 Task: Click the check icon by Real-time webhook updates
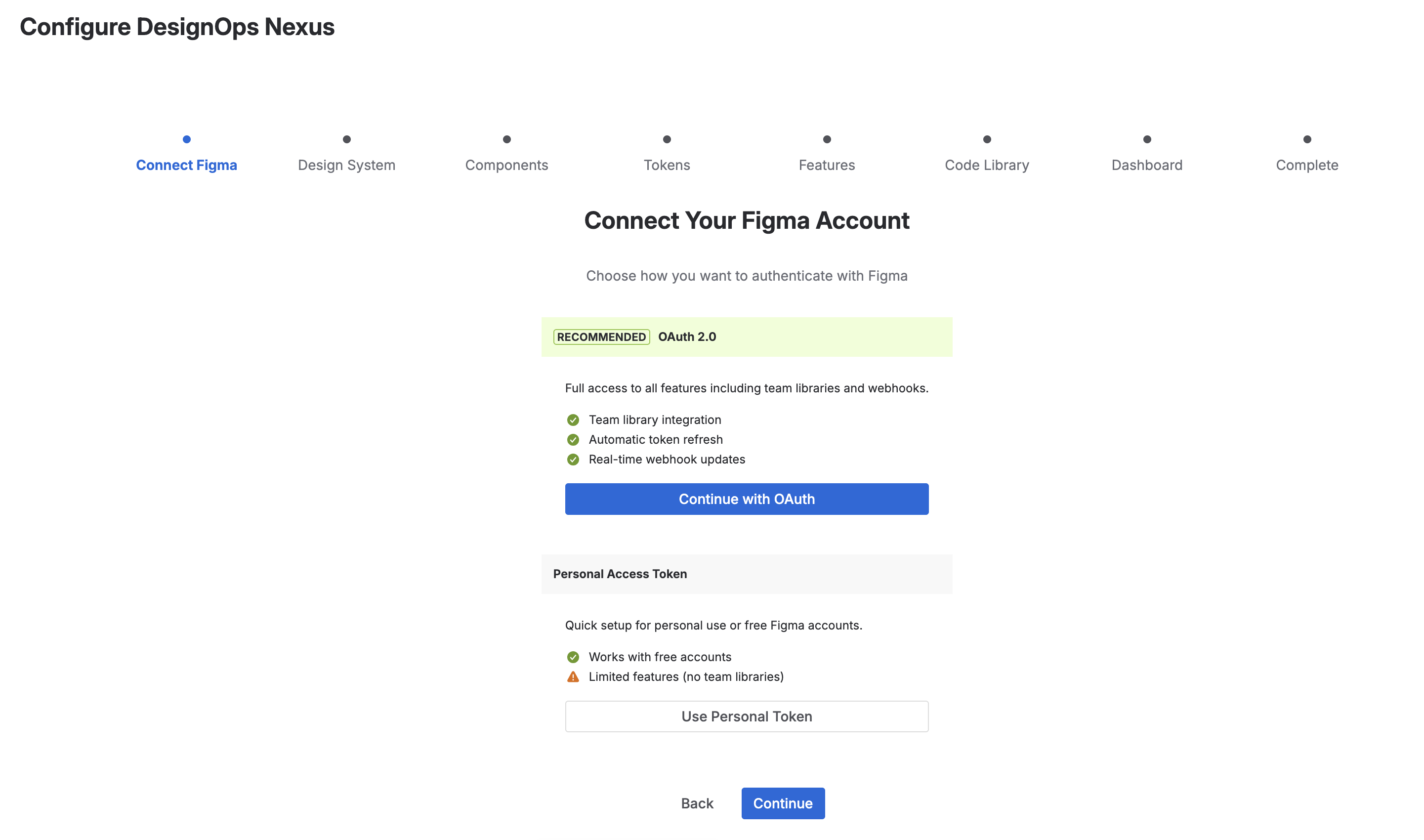(573, 460)
